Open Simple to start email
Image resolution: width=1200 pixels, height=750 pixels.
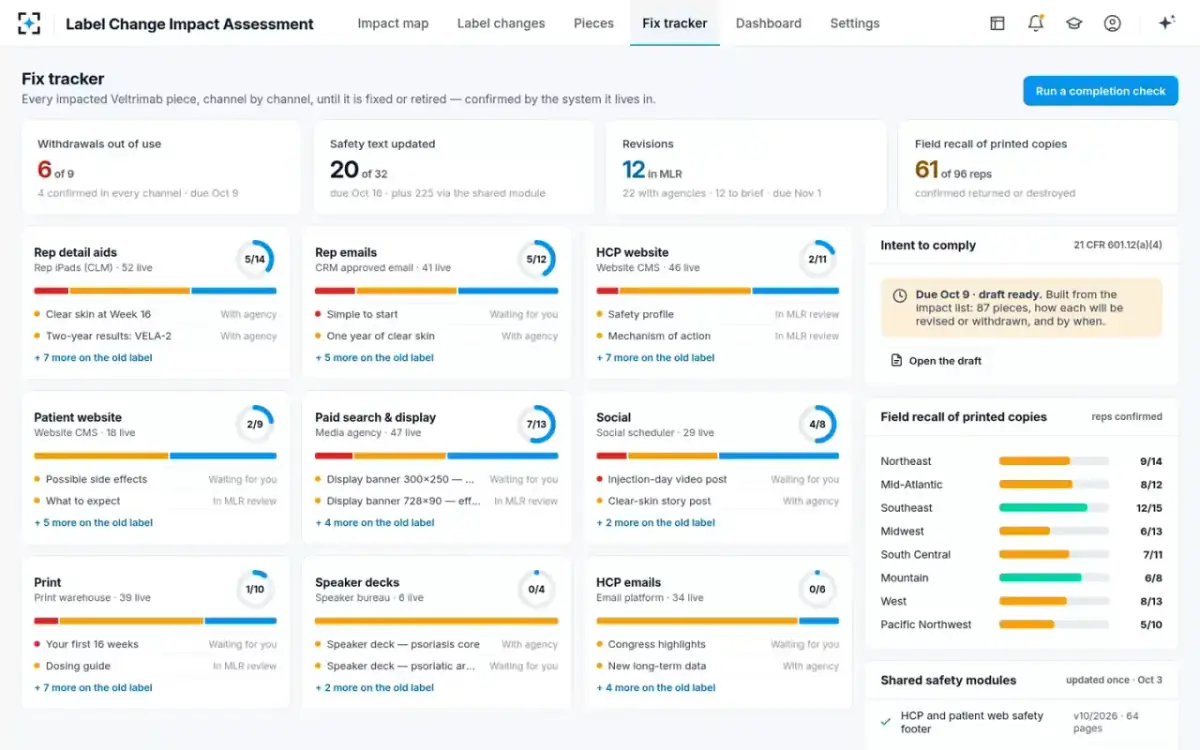[436, 314]
